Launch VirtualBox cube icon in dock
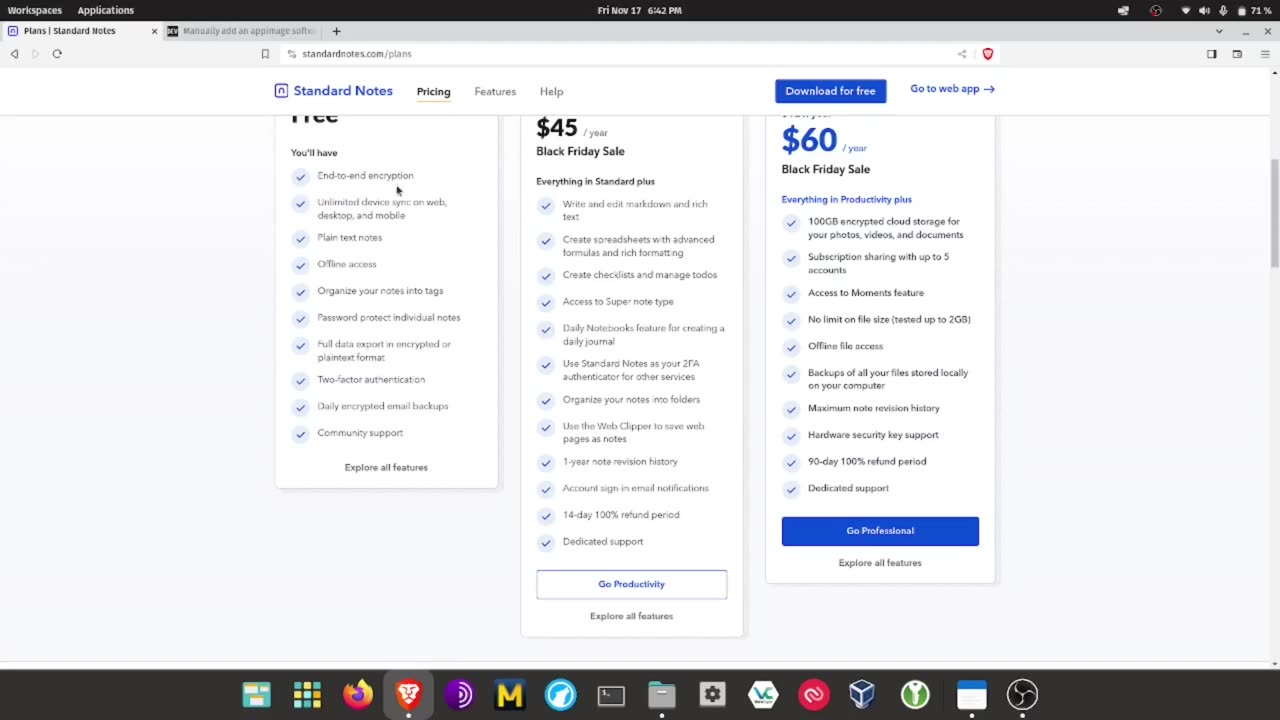 click(862, 694)
